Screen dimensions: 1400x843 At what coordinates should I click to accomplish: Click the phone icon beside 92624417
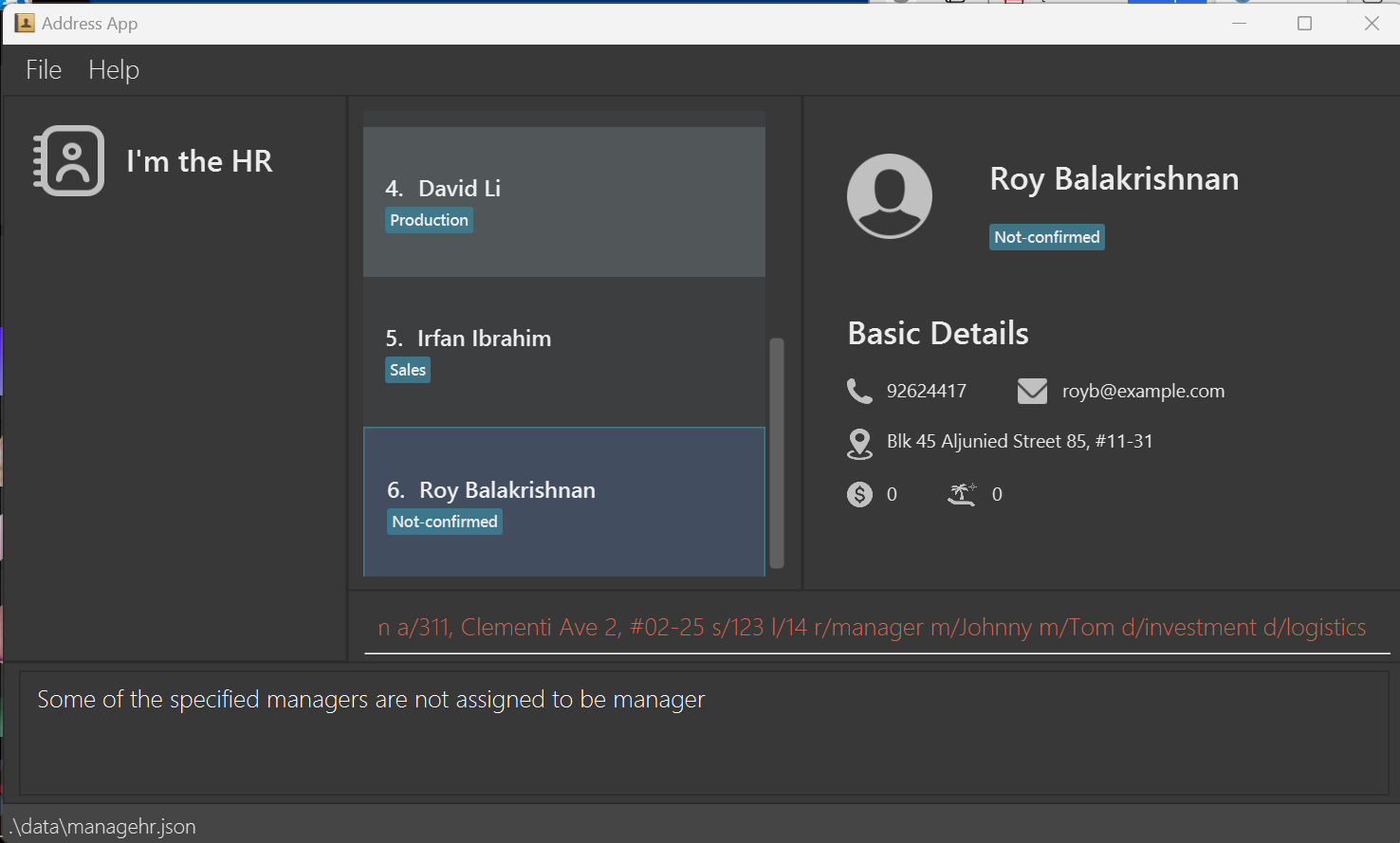point(859,391)
